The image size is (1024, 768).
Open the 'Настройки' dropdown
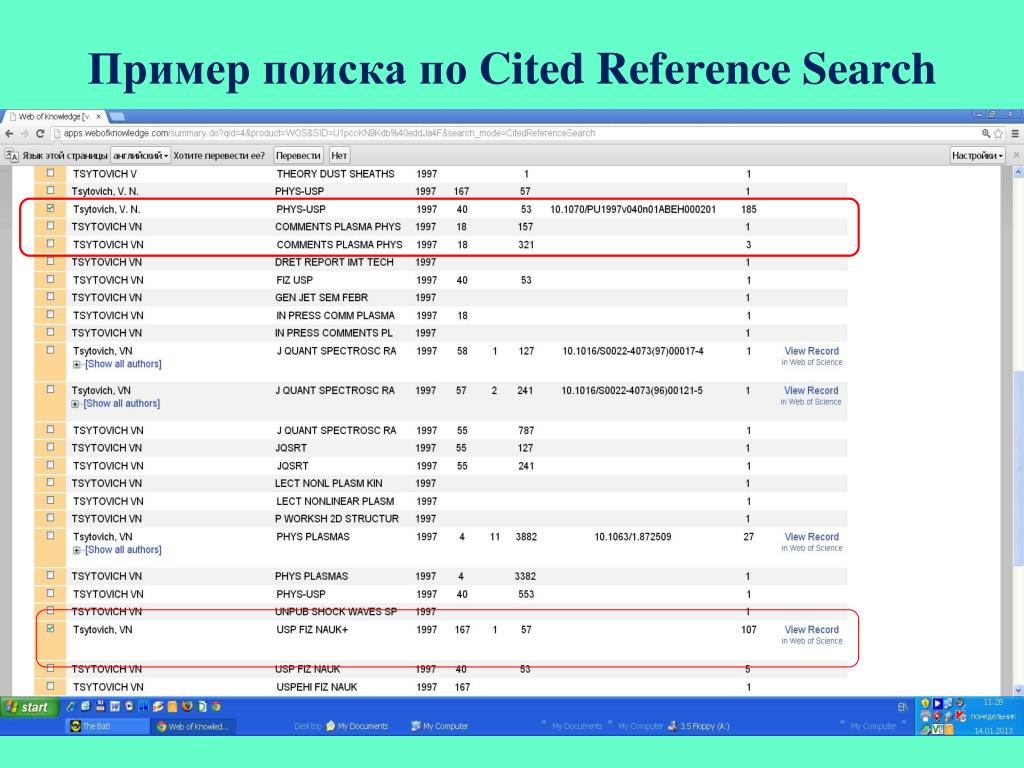coord(977,155)
